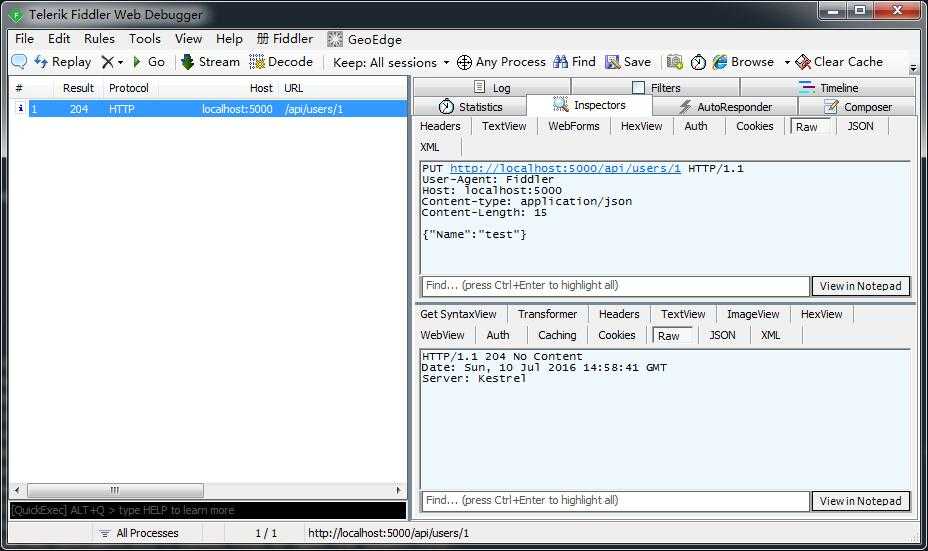Click the Fiddler menu item

click(285, 39)
